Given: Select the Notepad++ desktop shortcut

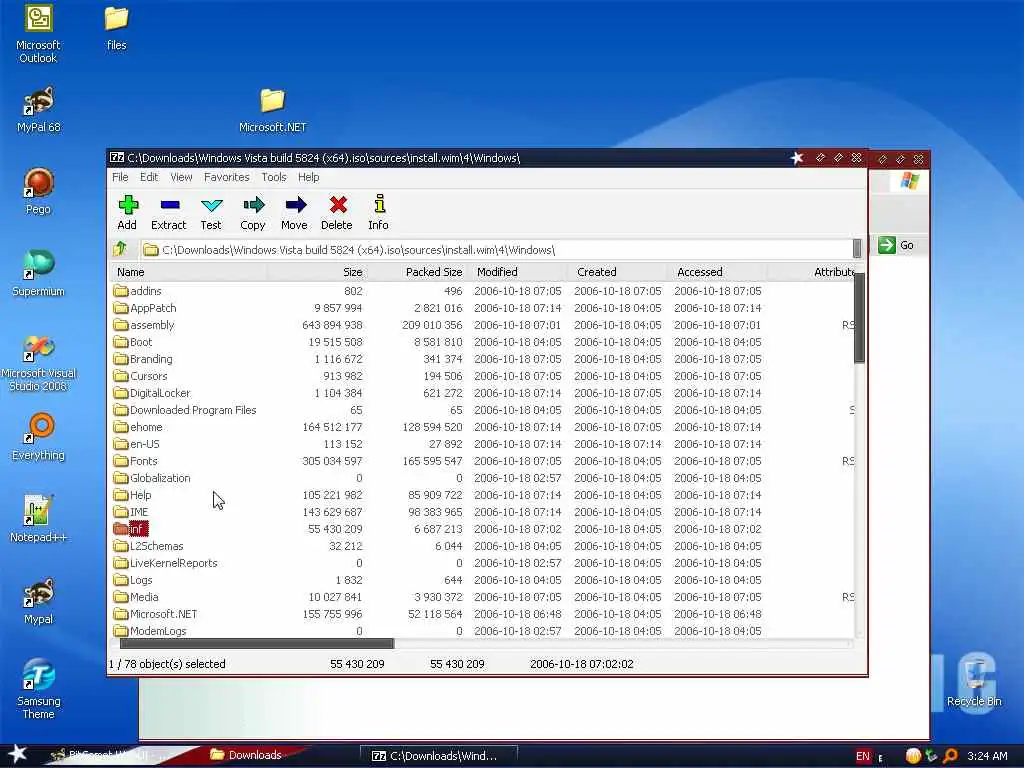Looking at the screenshot, I should coord(39,519).
